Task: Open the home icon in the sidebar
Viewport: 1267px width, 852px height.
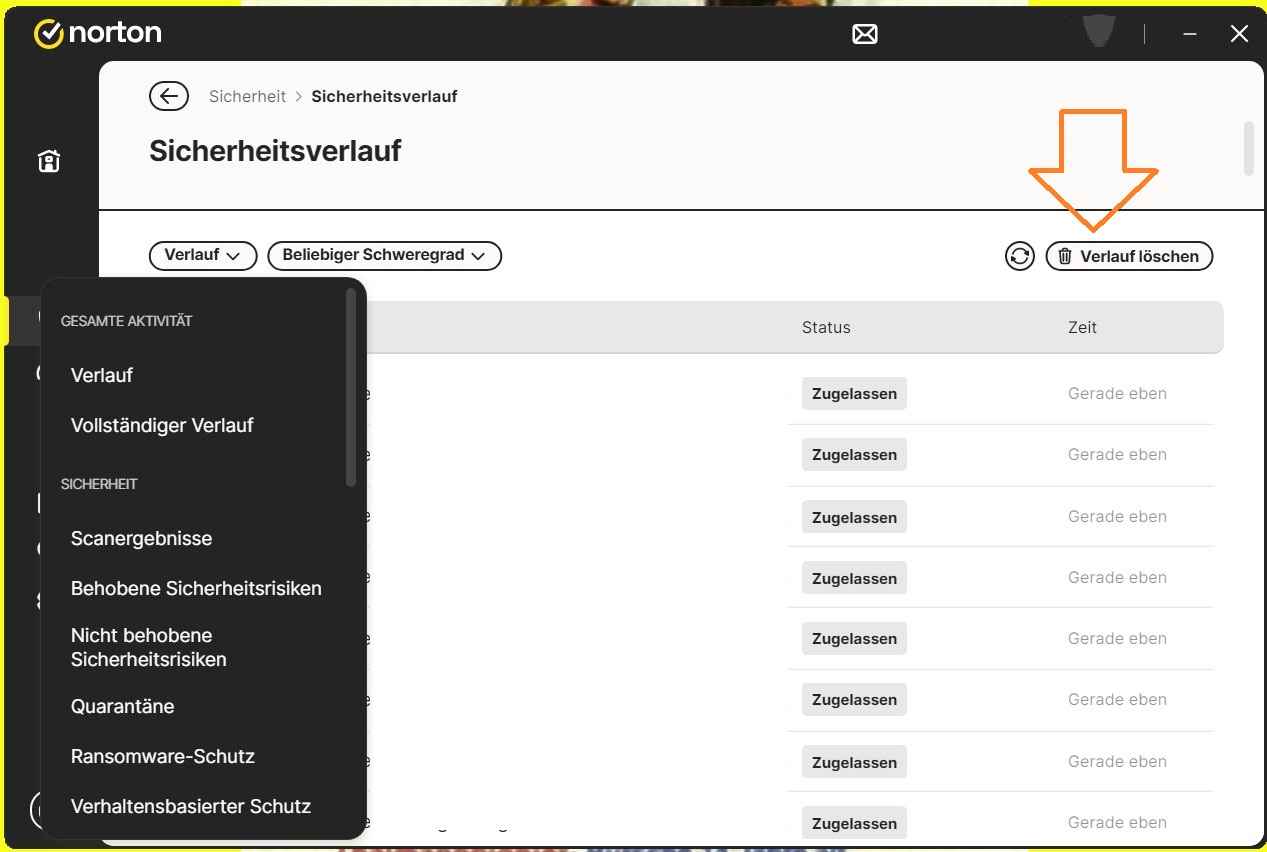Action: (49, 161)
